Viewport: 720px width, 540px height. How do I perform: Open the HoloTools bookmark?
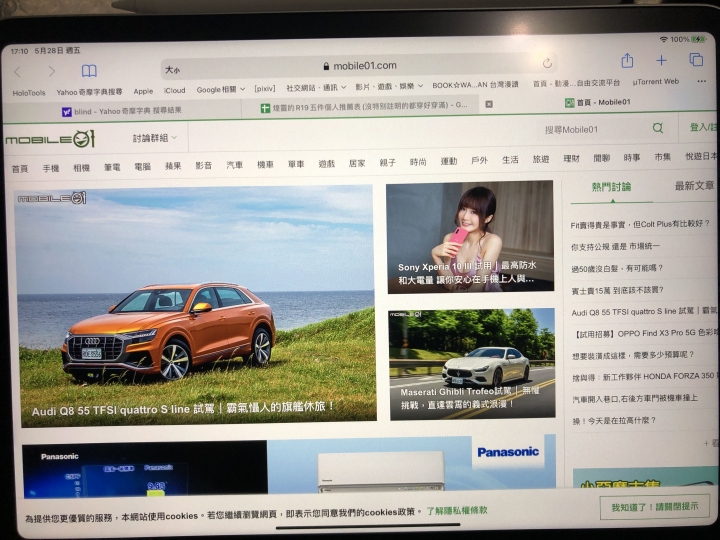[x=29, y=93]
